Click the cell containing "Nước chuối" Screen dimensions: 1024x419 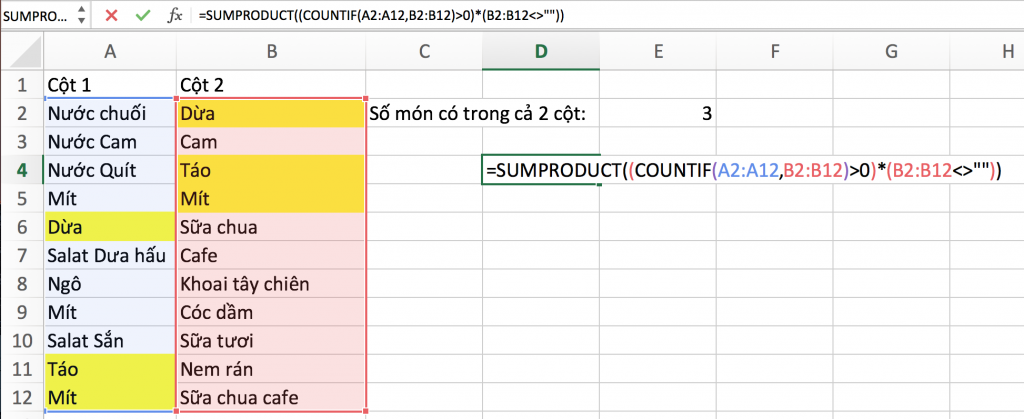pos(108,113)
